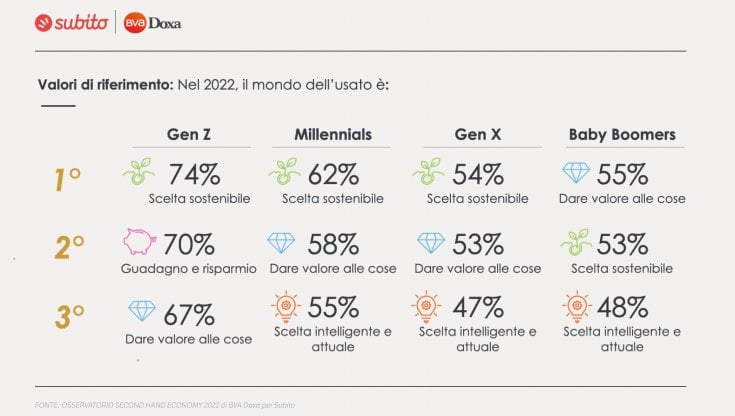Click the BVA Doxa logo
The width and height of the screenshot is (735, 416).
point(152,23)
